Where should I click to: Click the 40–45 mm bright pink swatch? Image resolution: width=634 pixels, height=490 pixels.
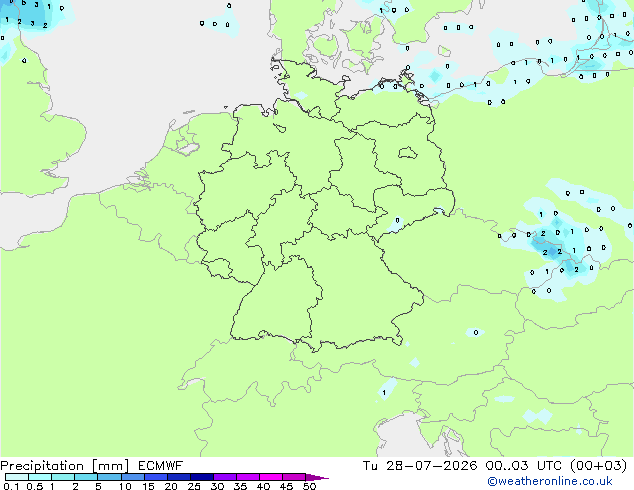click(271, 477)
